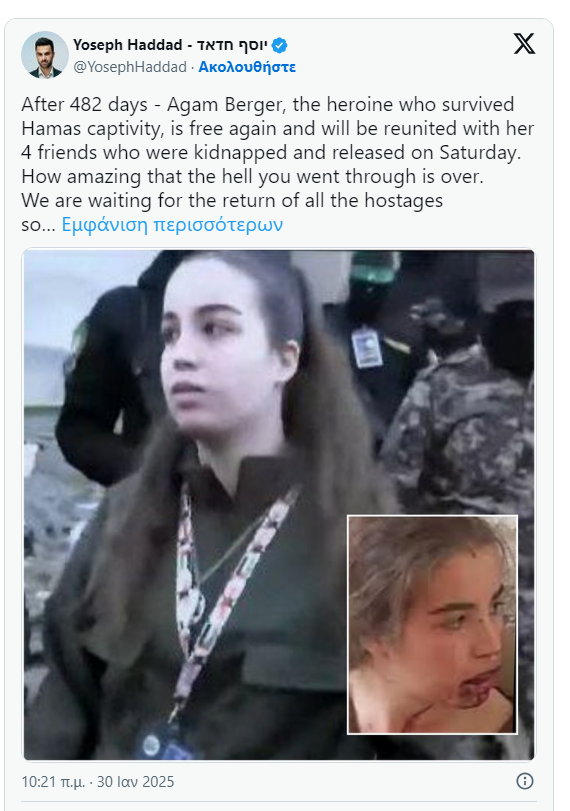Click the inset close-up photo
This screenshot has height=811, width=570.
[432, 624]
